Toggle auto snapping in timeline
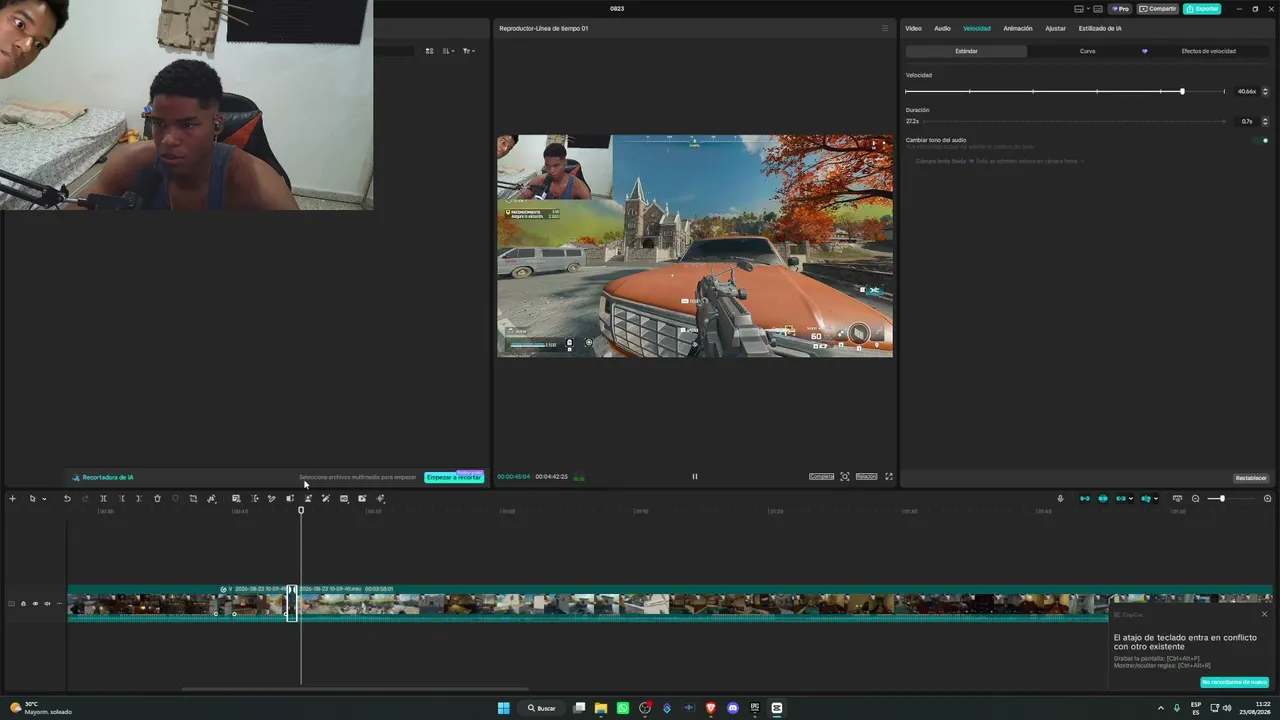This screenshot has height=720, width=1280. click(x=1103, y=498)
